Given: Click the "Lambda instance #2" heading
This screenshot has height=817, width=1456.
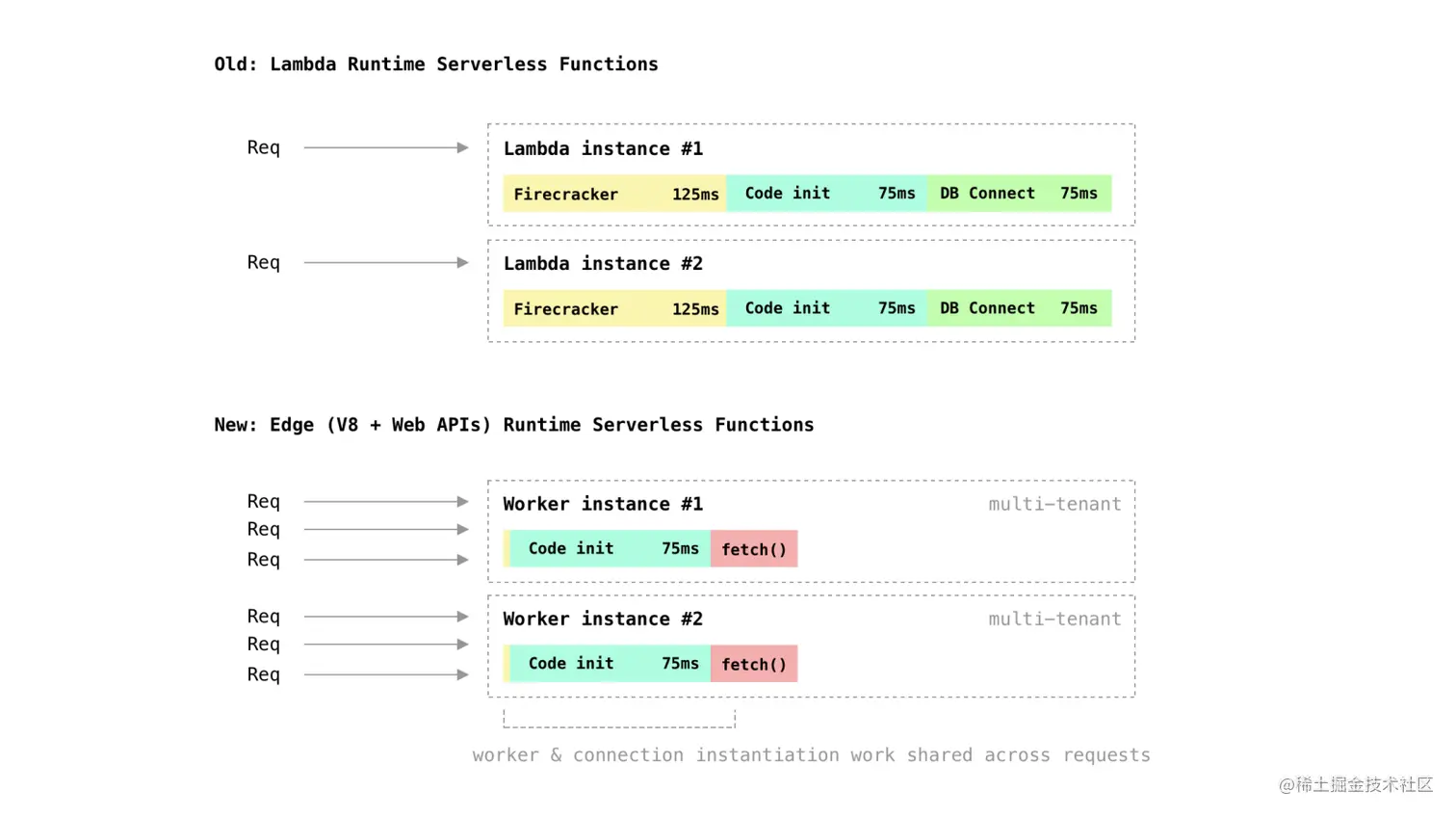Looking at the screenshot, I should click(603, 264).
